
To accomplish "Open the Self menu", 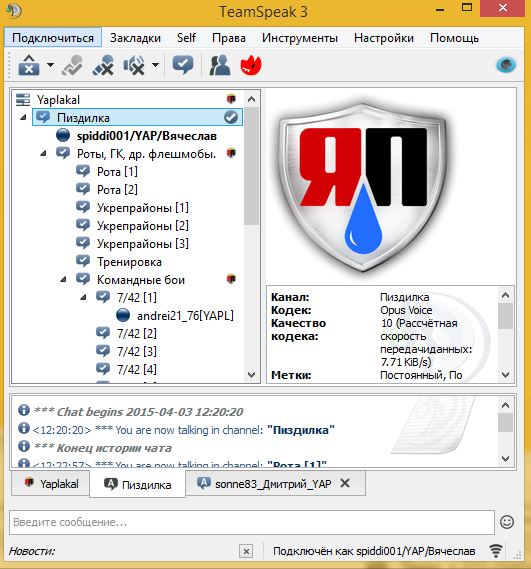I will click(187, 38).
